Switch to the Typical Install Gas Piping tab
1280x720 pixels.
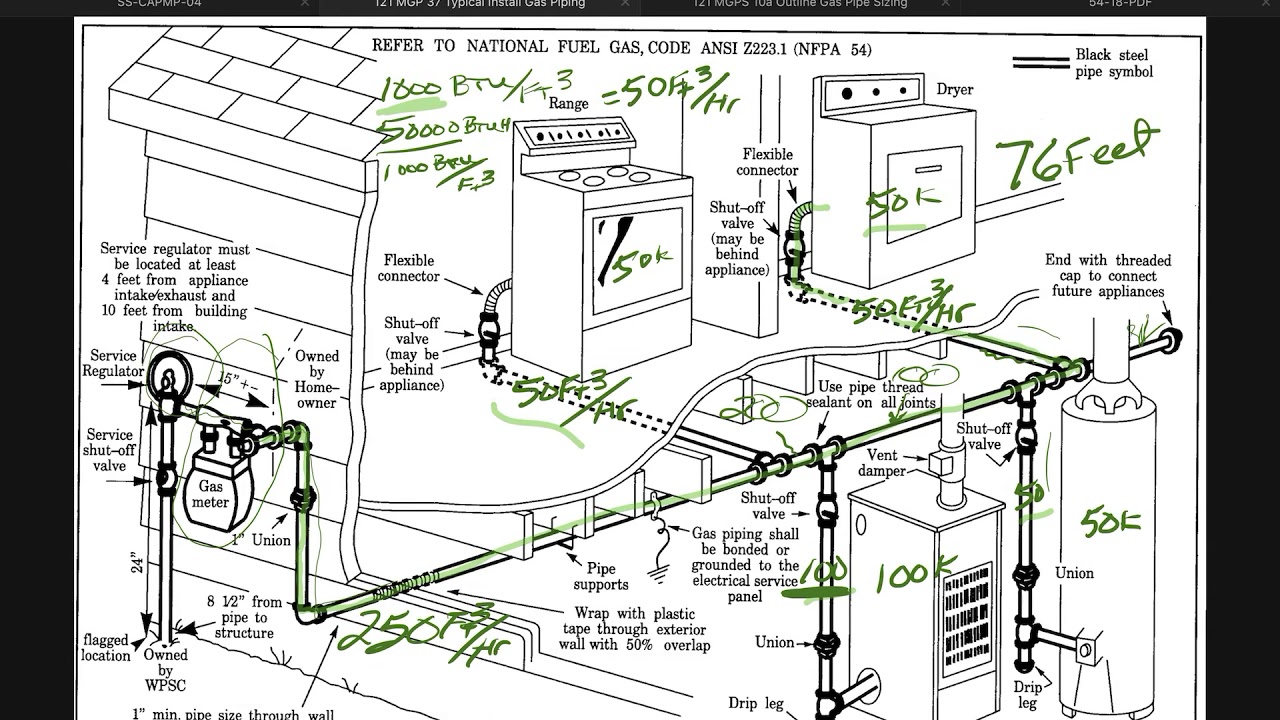pyautogui.click(x=480, y=4)
